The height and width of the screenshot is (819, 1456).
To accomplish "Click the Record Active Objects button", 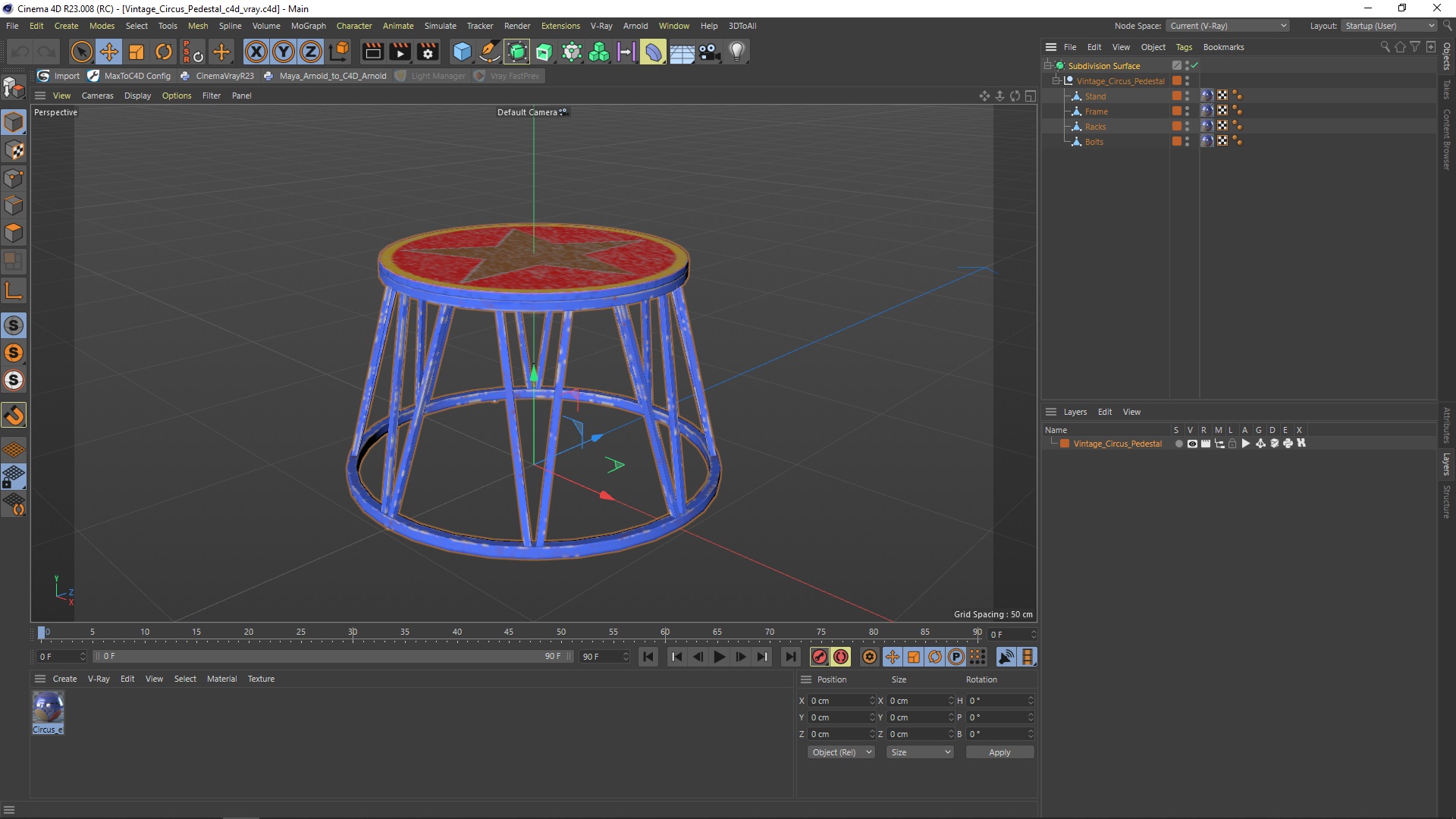I will [819, 657].
